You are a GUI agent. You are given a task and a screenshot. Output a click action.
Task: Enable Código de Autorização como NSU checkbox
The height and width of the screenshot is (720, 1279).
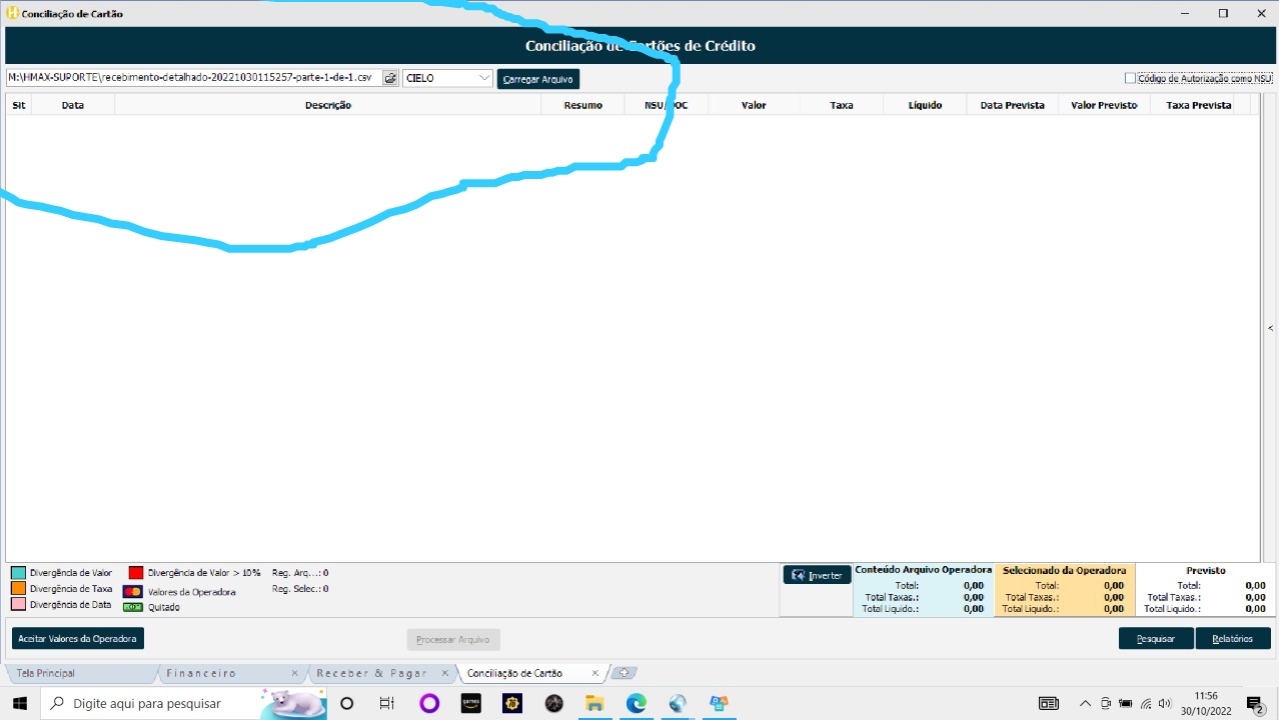coord(1130,78)
